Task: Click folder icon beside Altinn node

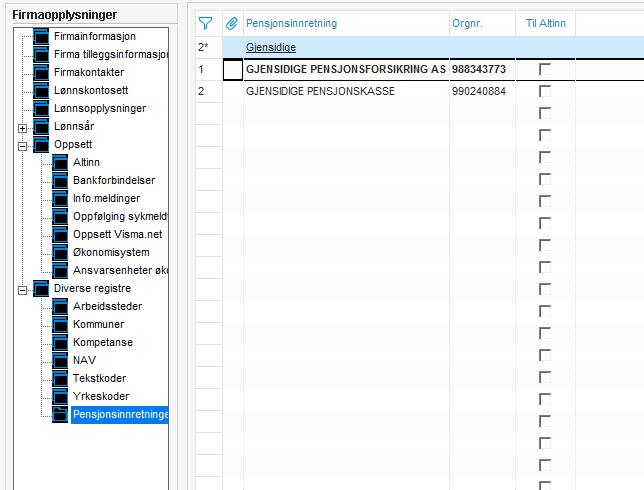Action: 60,163
